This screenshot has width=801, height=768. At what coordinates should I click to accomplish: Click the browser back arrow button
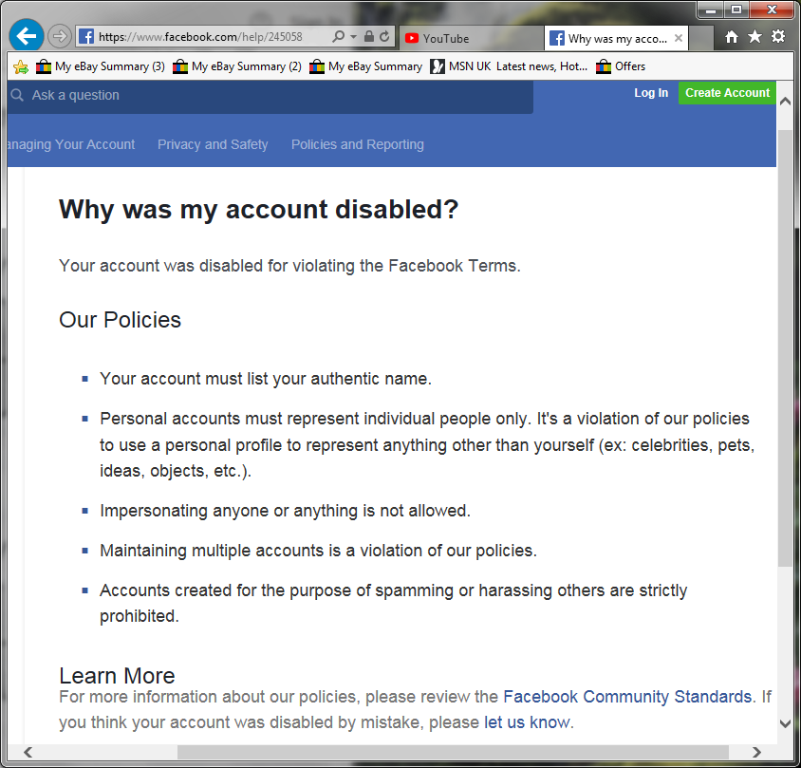click(26, 36)
